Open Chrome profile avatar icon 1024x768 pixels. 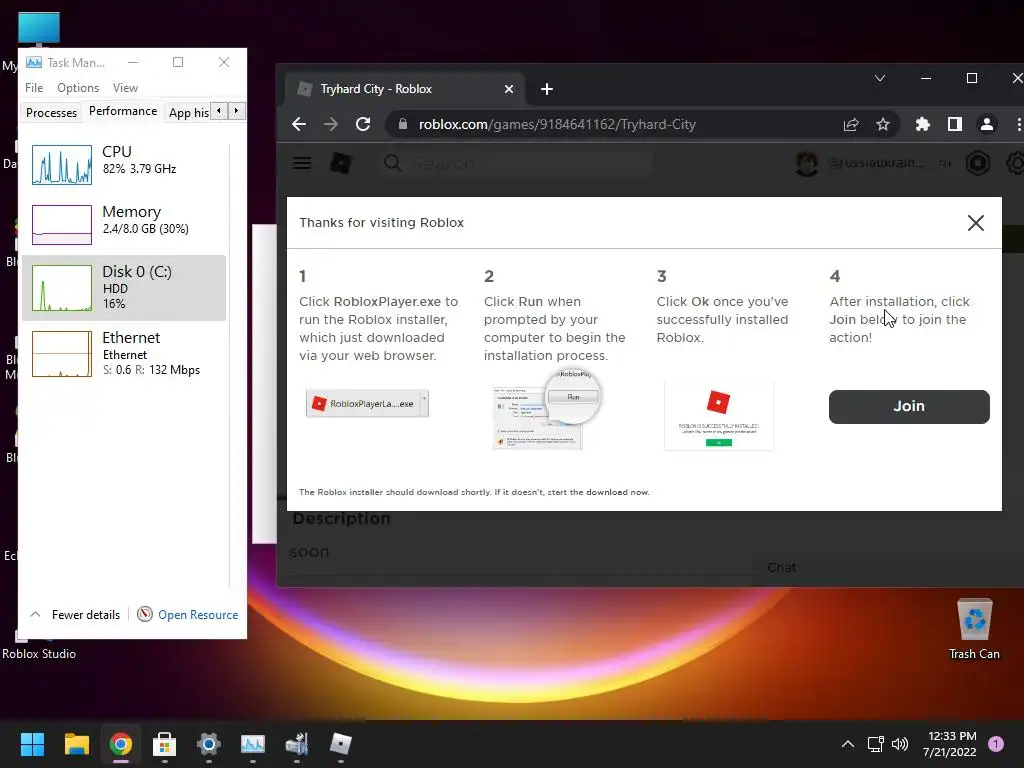tap(987, 124)
